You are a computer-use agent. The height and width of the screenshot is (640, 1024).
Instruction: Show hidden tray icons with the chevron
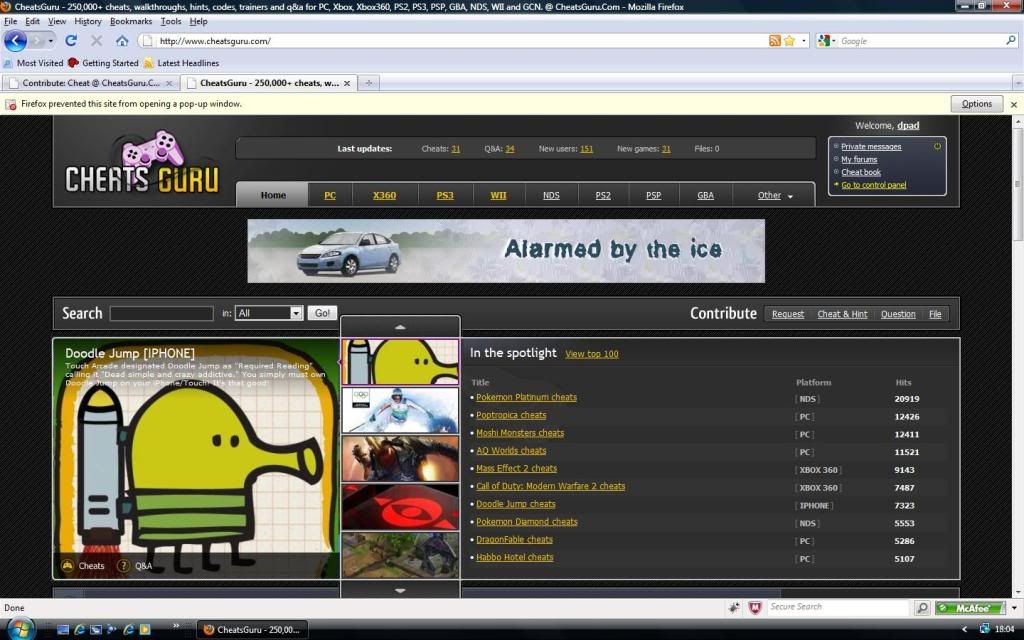(x=965, y=629)
